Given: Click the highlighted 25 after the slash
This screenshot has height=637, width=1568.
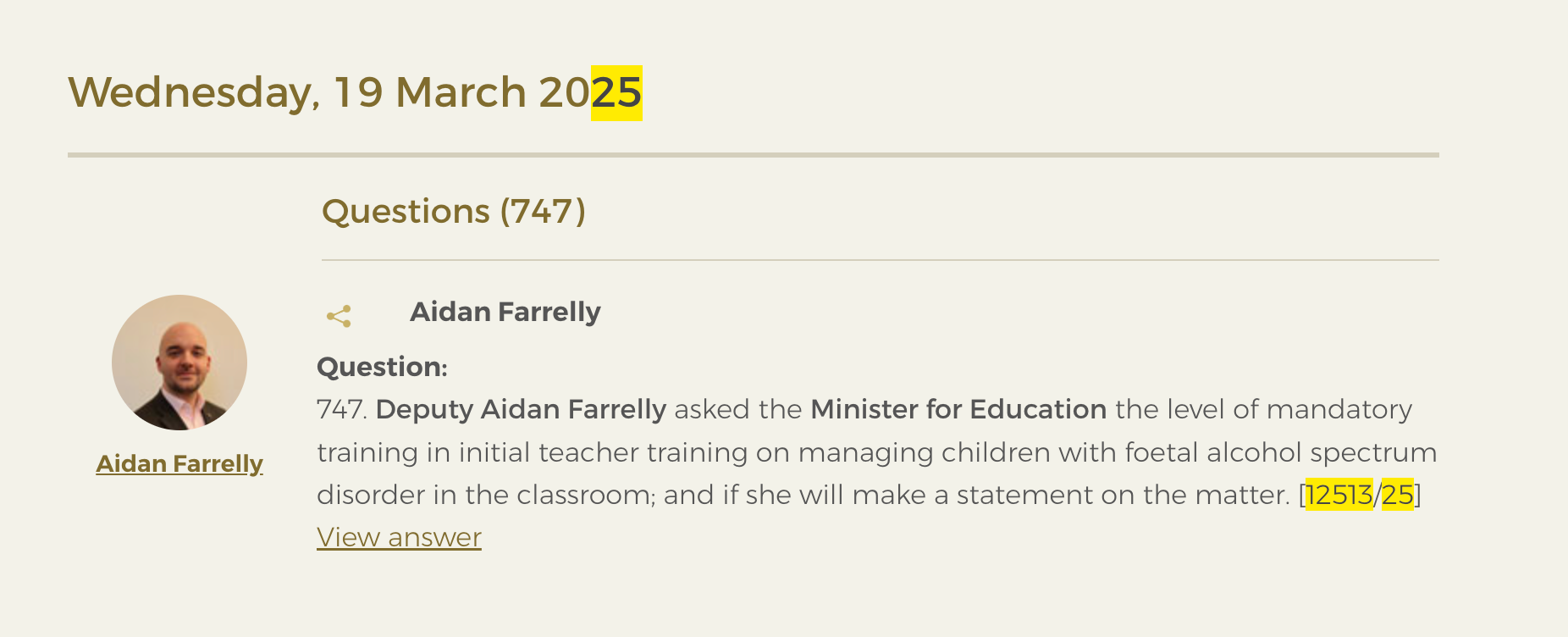Looking at the screenshot, I should (1397, 495).
